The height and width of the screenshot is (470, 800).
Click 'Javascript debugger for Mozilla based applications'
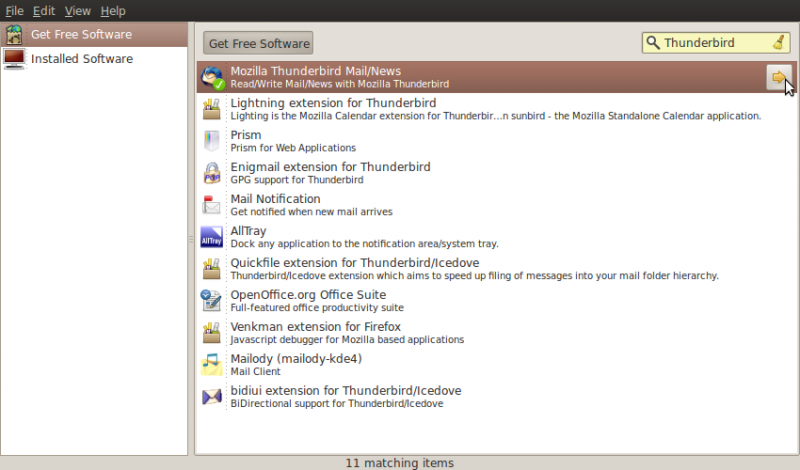pyautogui.click(x=347, y=340)
